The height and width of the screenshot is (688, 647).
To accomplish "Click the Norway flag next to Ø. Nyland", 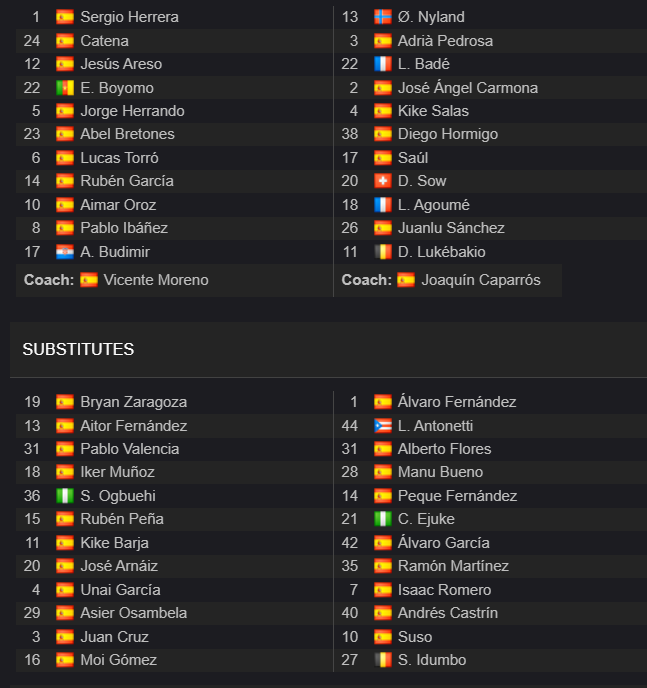I will [x=382, y=17].
